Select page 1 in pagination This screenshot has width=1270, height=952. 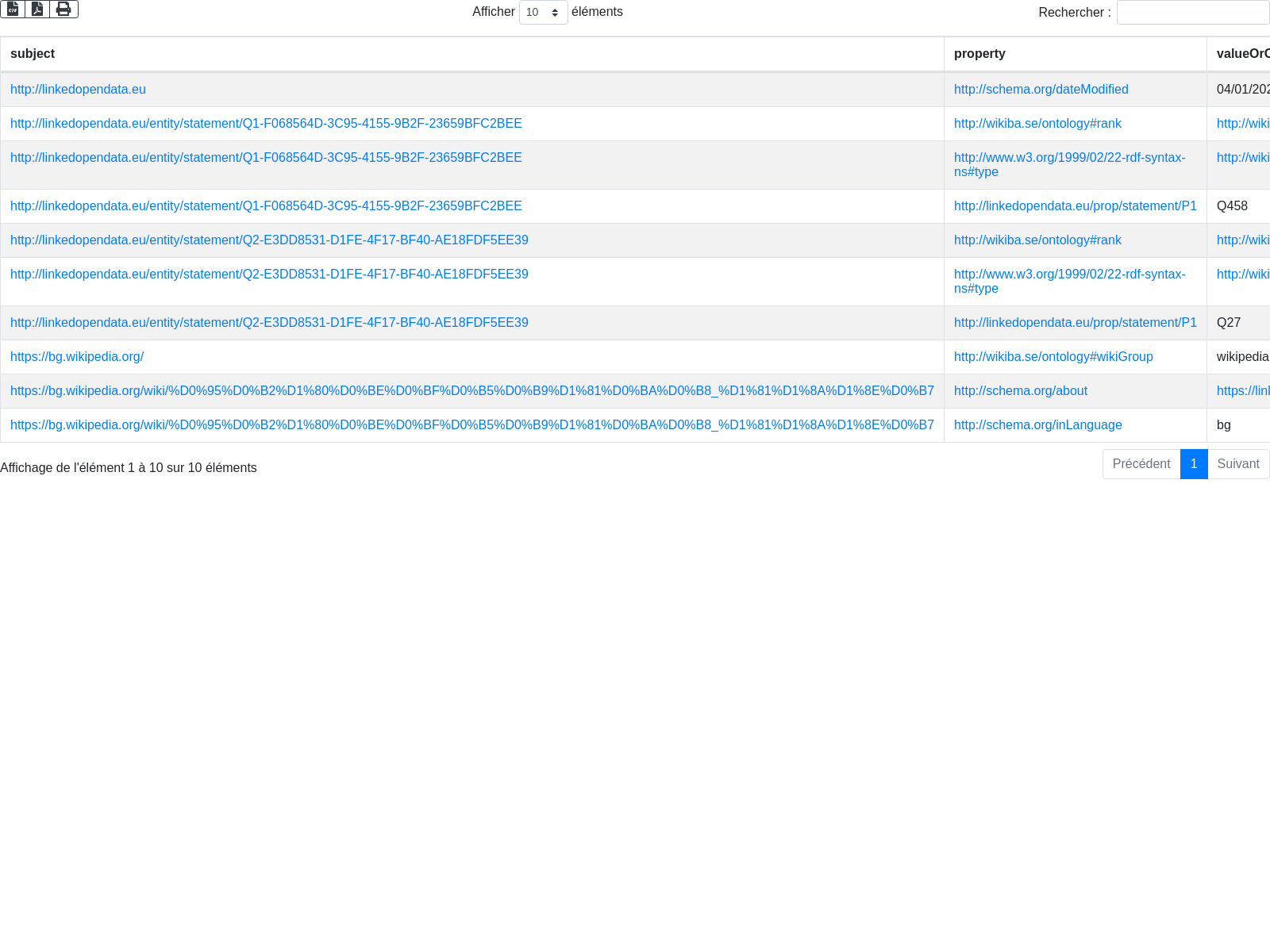point(1193,464)
